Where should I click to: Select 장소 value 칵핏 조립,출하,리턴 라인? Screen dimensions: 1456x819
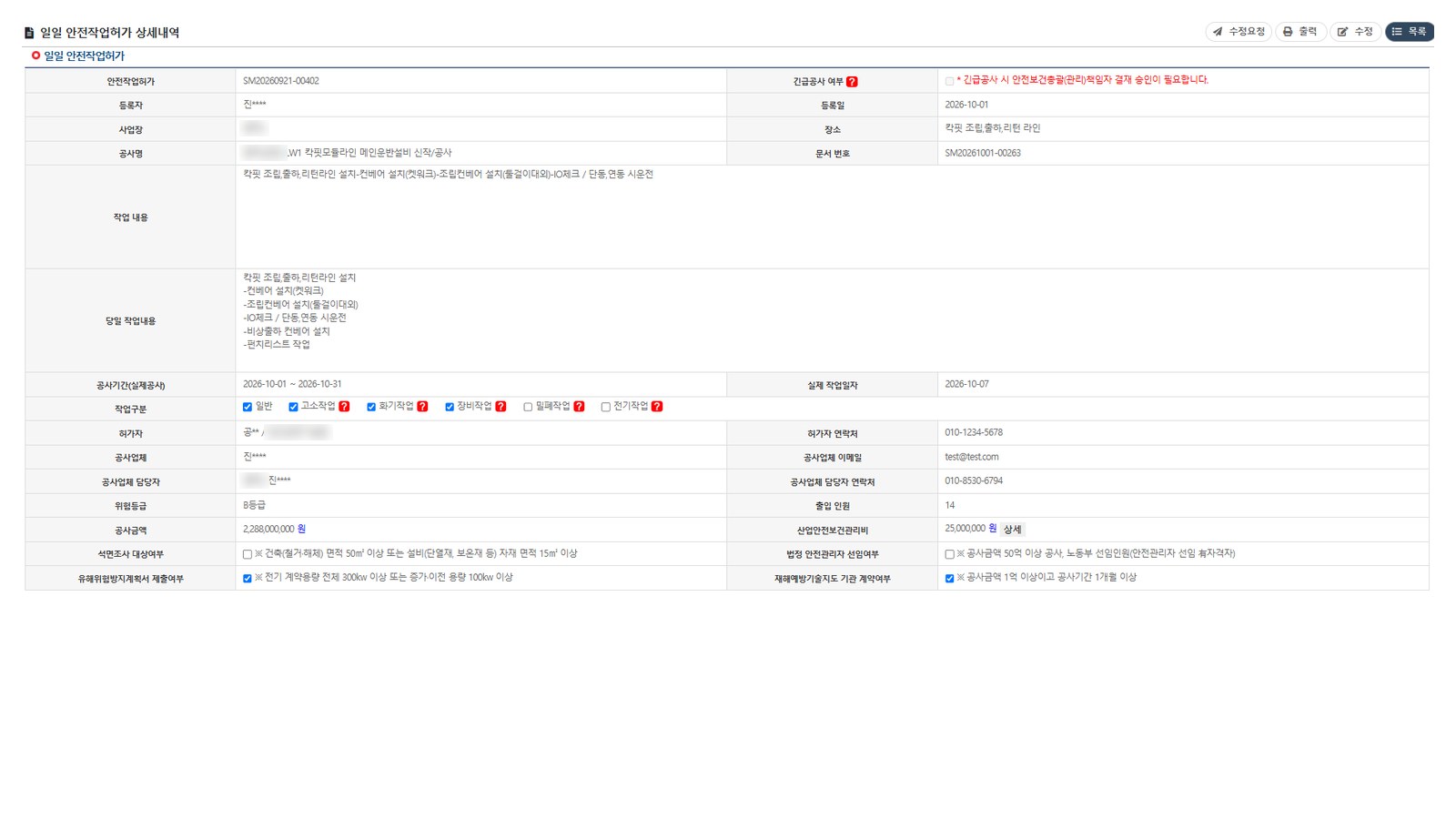993,128
